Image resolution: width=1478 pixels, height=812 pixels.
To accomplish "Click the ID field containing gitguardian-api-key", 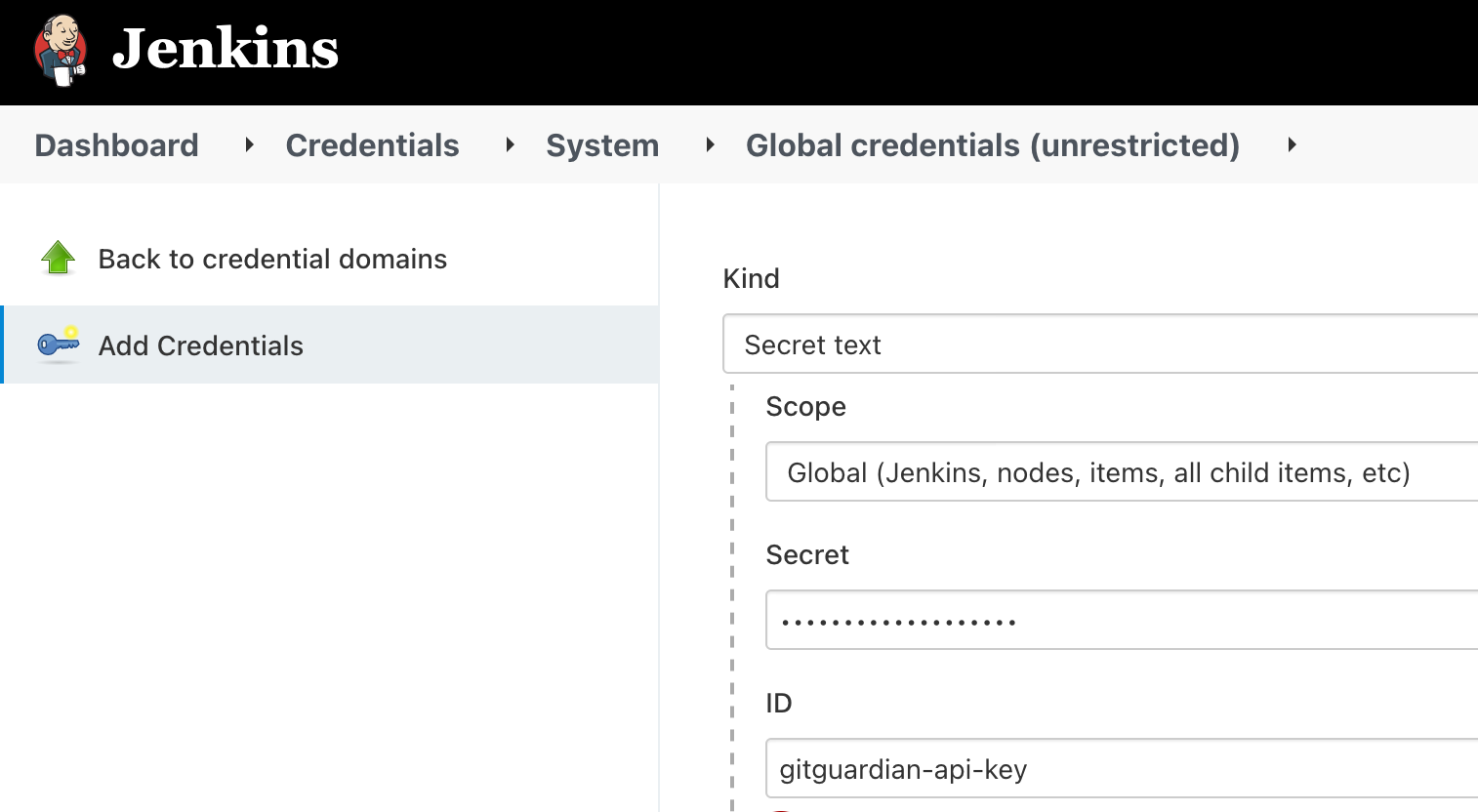I will click(1121, 769).
